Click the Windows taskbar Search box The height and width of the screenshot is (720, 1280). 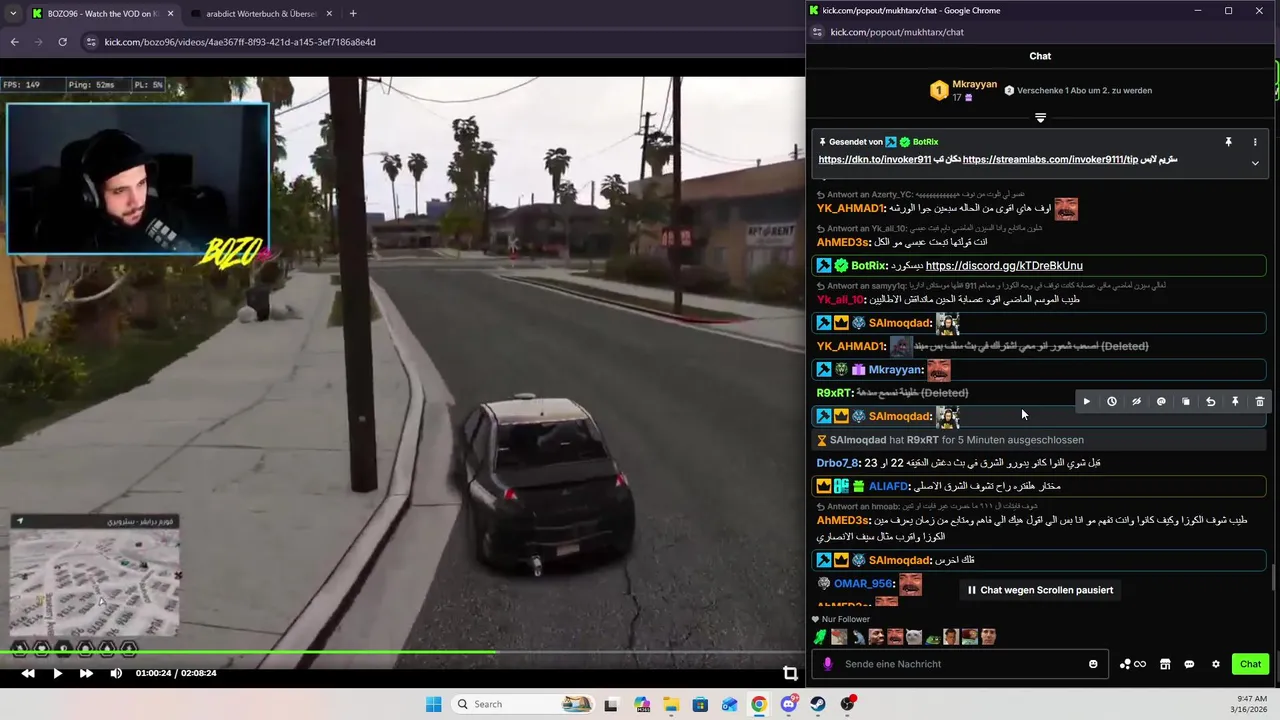click(x=524, y=704)
